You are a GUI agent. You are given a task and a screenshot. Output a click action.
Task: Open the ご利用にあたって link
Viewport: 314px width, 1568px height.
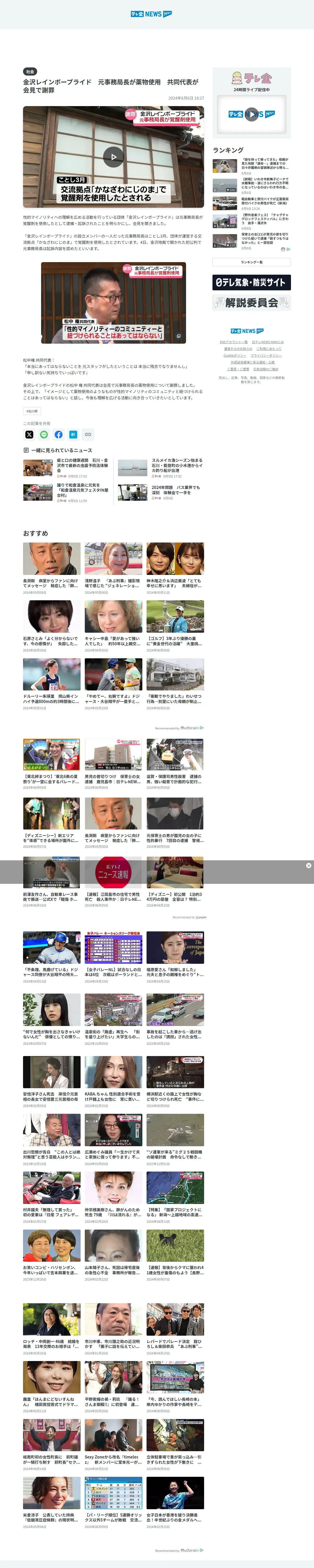click(269, 349)
